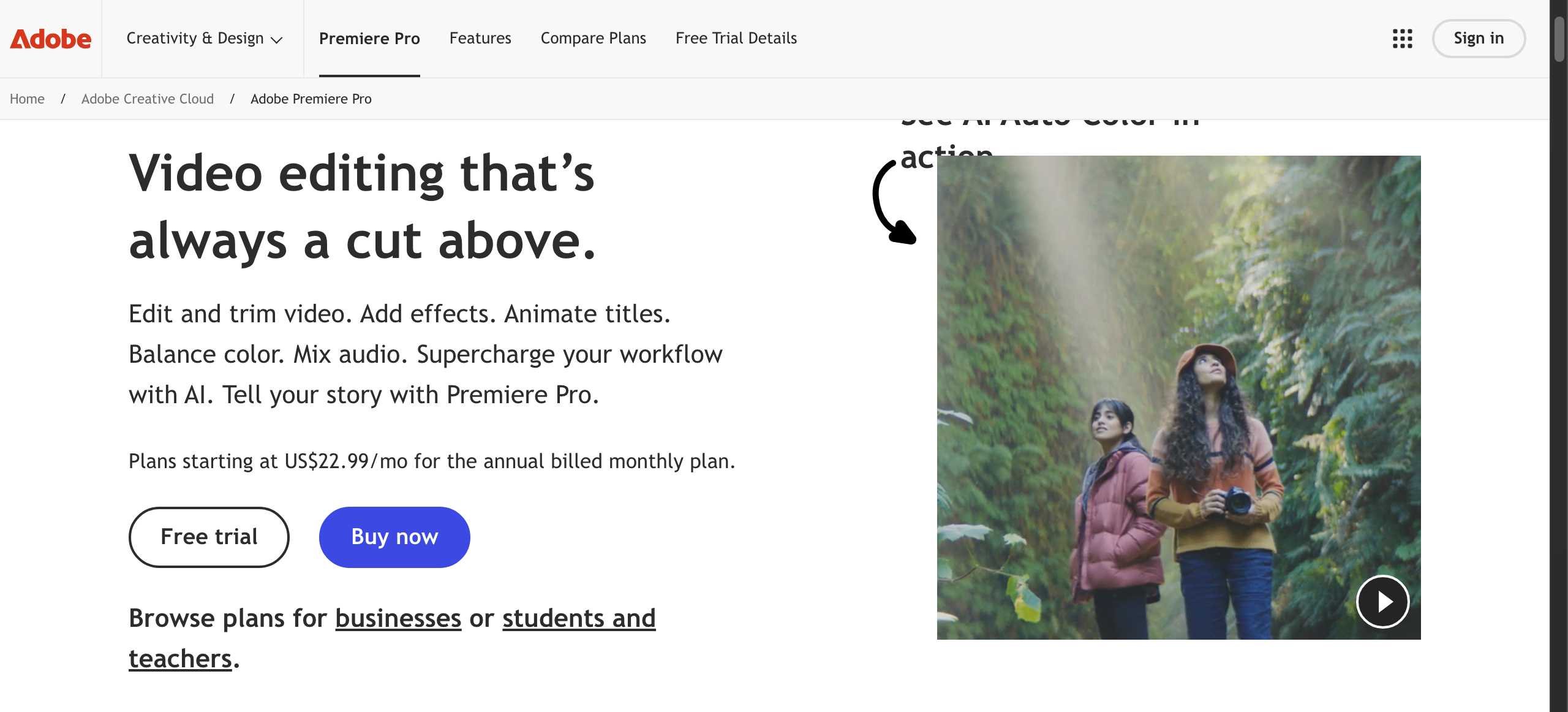
Task: Click Adobe Premiere Pro breadcrumb
Action: 311,99
